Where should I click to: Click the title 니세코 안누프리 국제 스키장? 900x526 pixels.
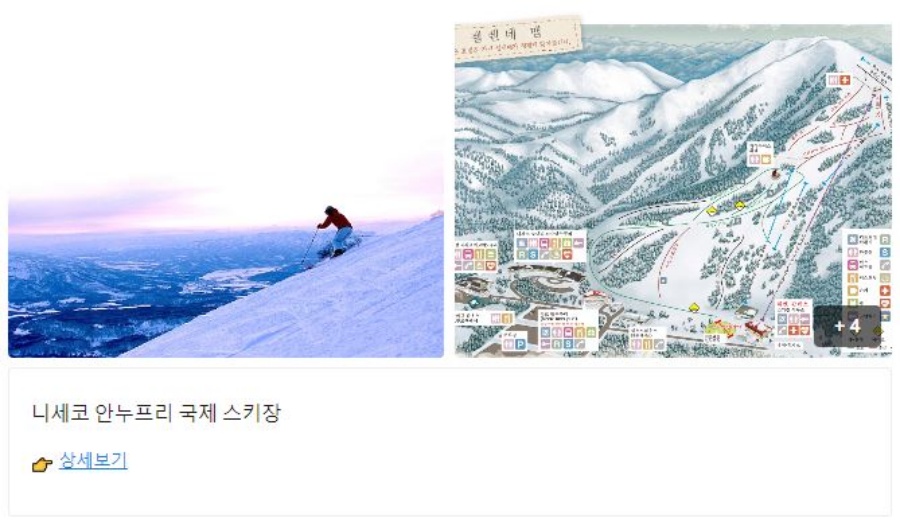[156, 412]
